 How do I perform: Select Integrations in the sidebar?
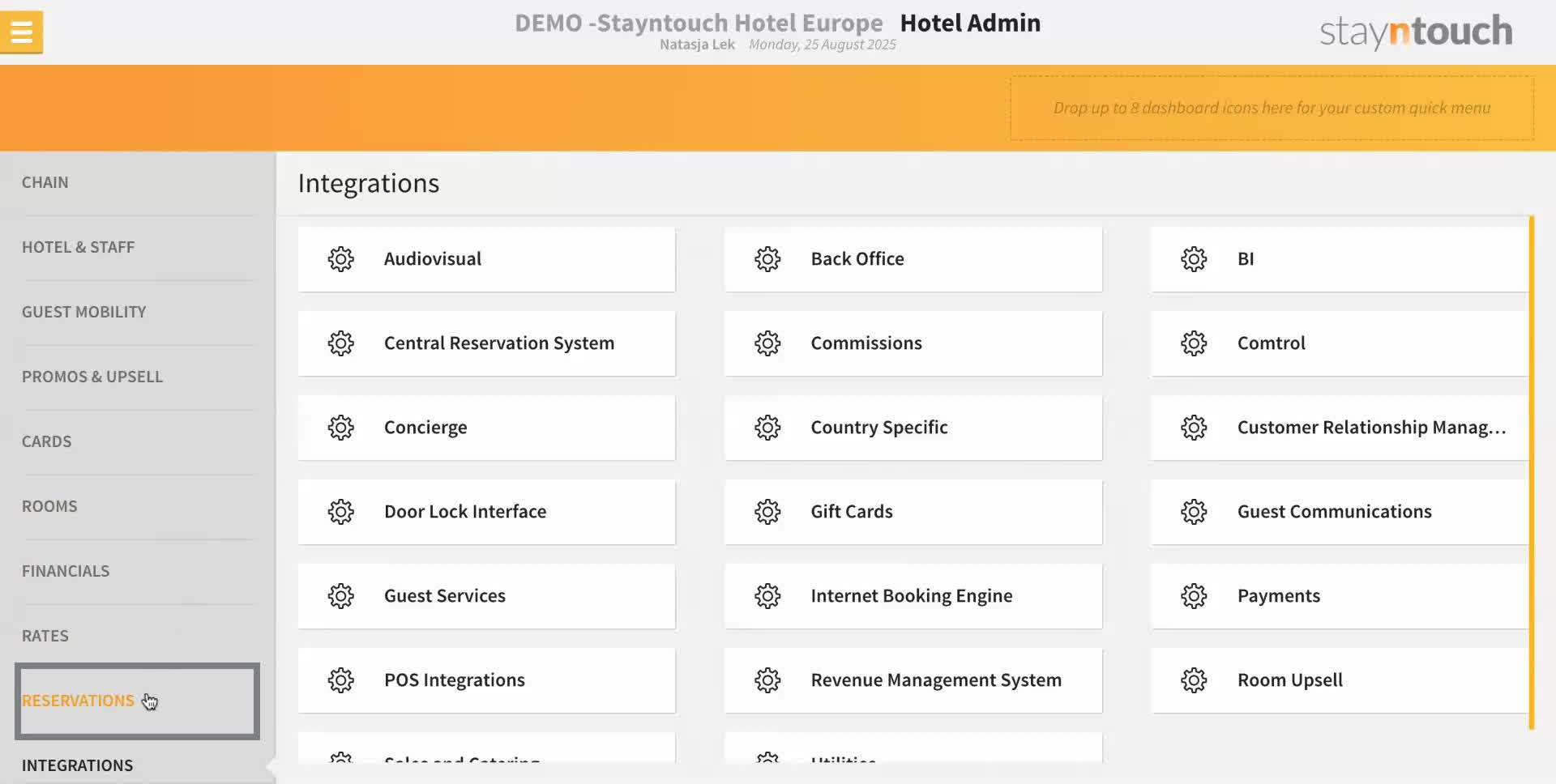tap(77, 765)
